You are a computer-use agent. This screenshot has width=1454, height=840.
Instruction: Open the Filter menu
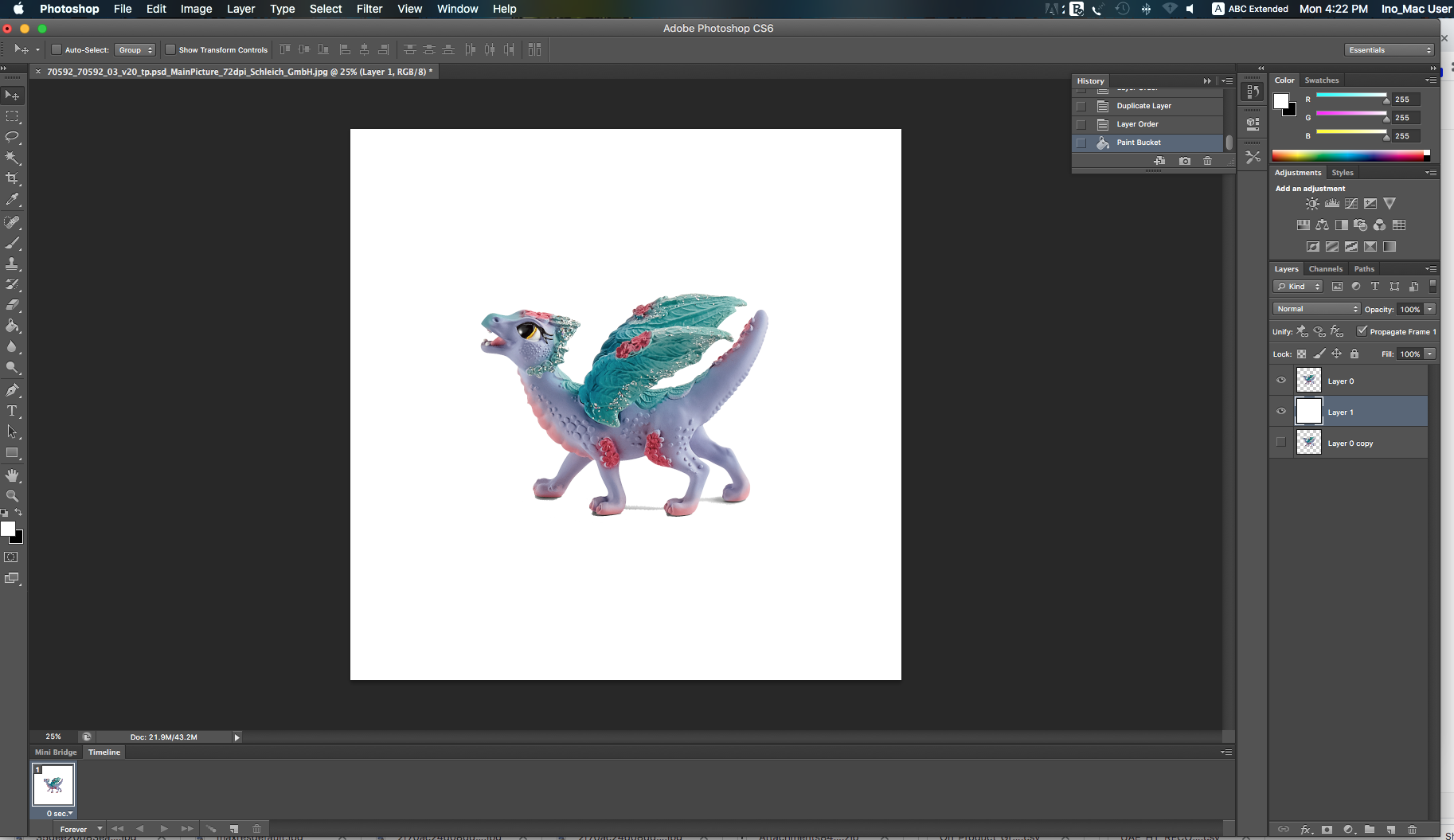click(x=369, y=9)
